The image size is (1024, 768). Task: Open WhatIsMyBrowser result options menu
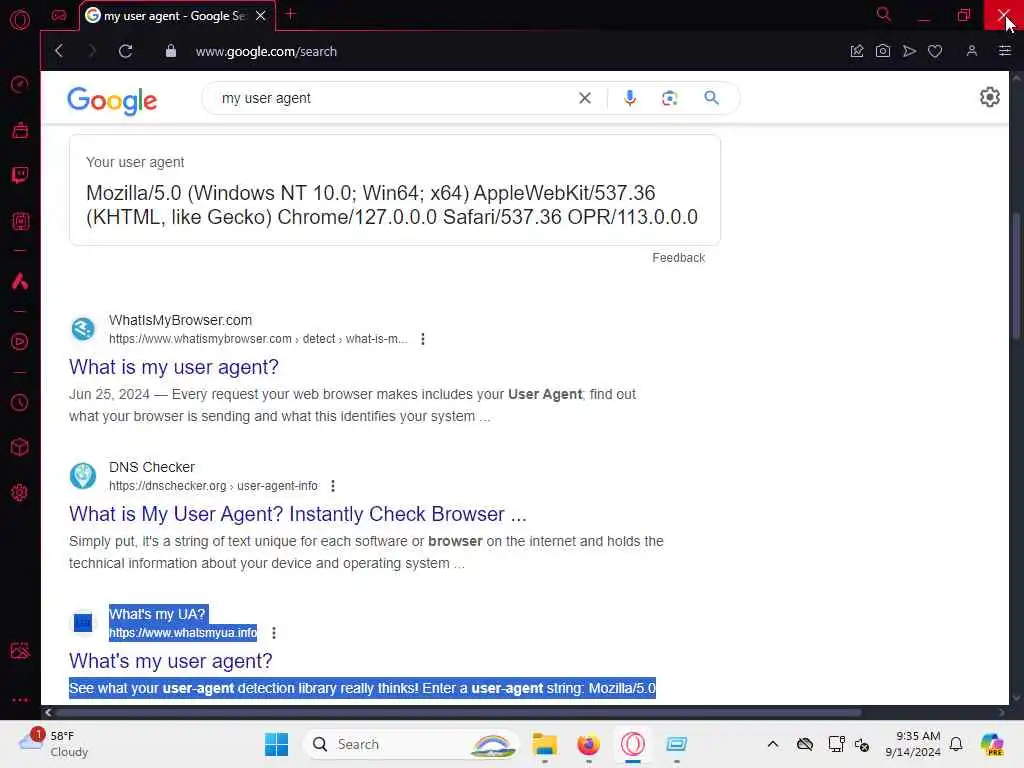423,339
